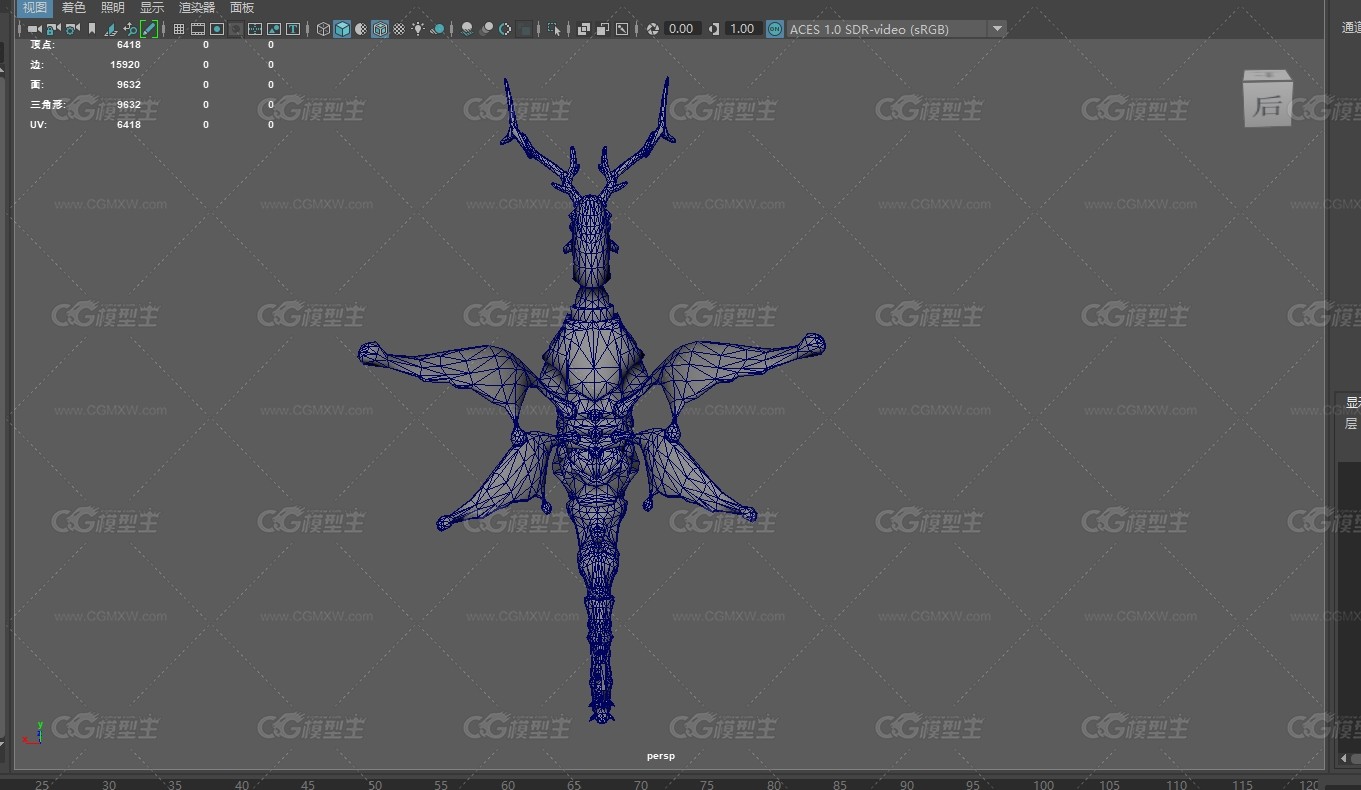
Task: Toggle the X-Ray display icon
Action: tap(584, 29)
